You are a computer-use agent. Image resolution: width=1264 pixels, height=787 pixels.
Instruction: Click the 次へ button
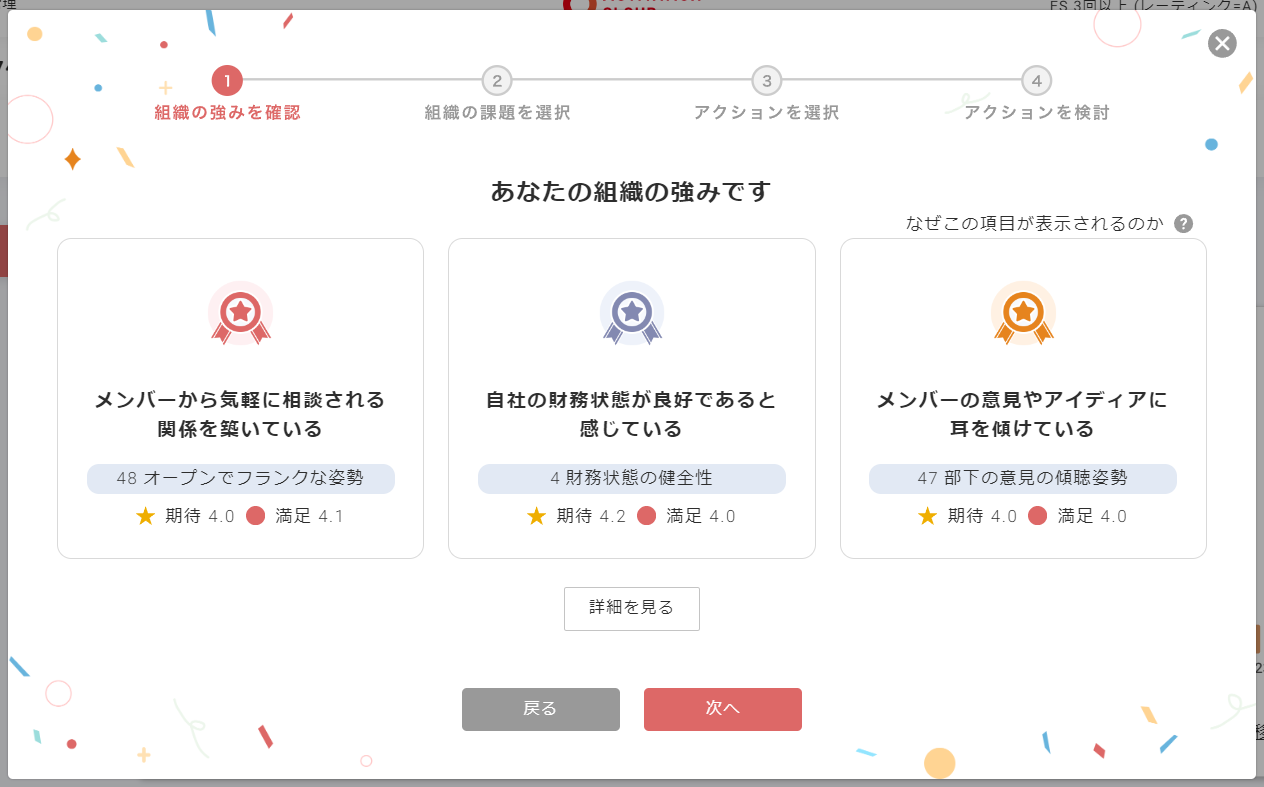(722, 709)
